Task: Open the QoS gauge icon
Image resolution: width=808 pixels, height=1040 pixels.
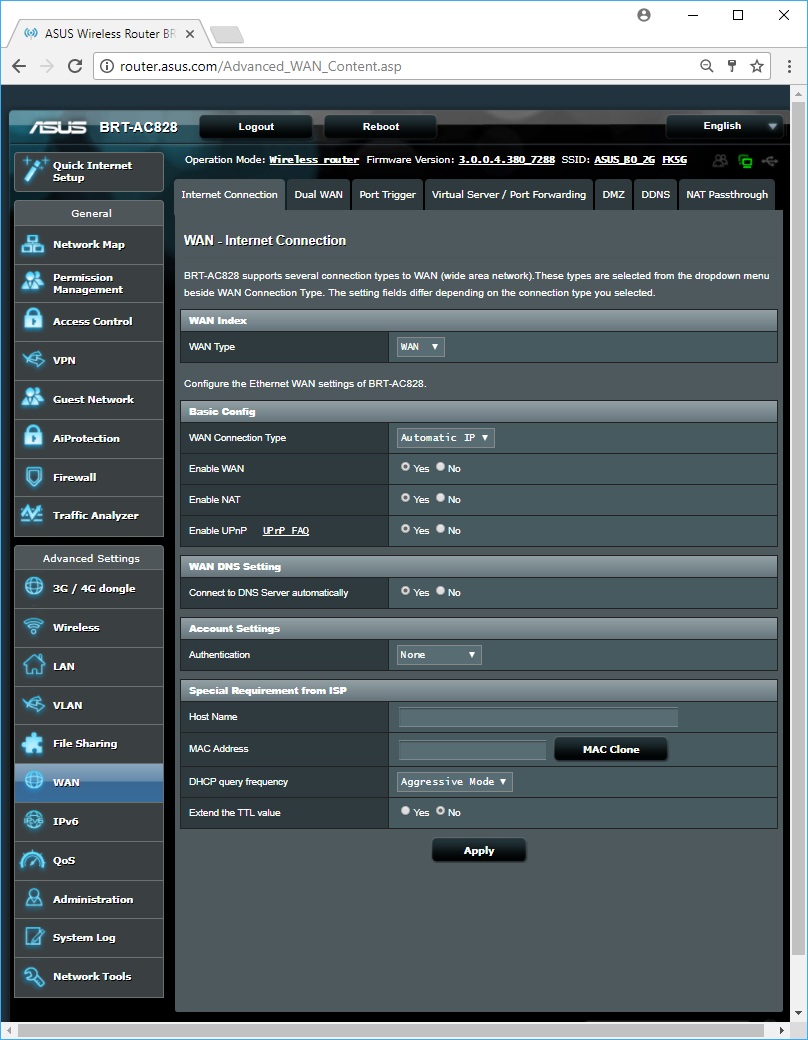Action: tap(33, 860)
